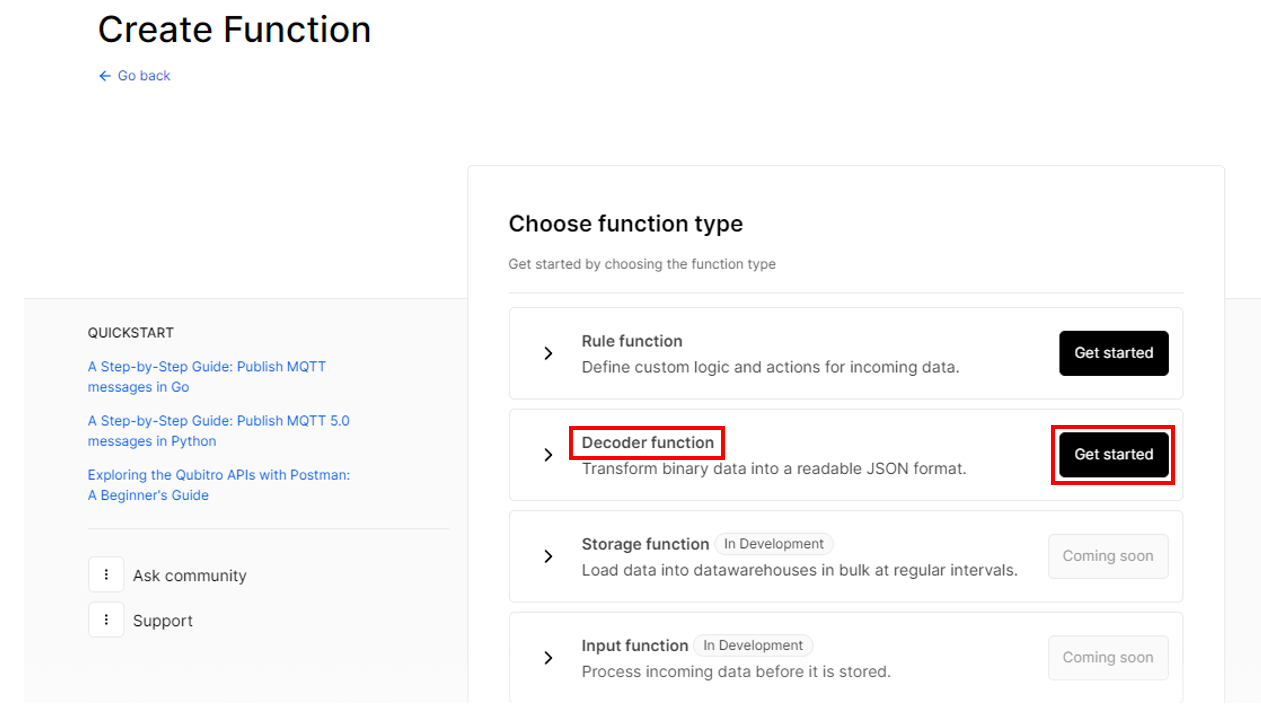Click the Support label
1261x715 pixels.
click(x=163, y=621)
